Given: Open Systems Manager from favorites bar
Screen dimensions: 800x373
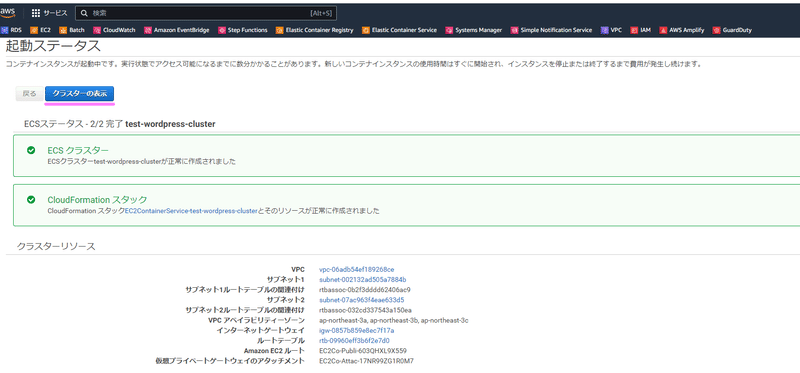Looking at the screenshot, I should pos(474,30).
